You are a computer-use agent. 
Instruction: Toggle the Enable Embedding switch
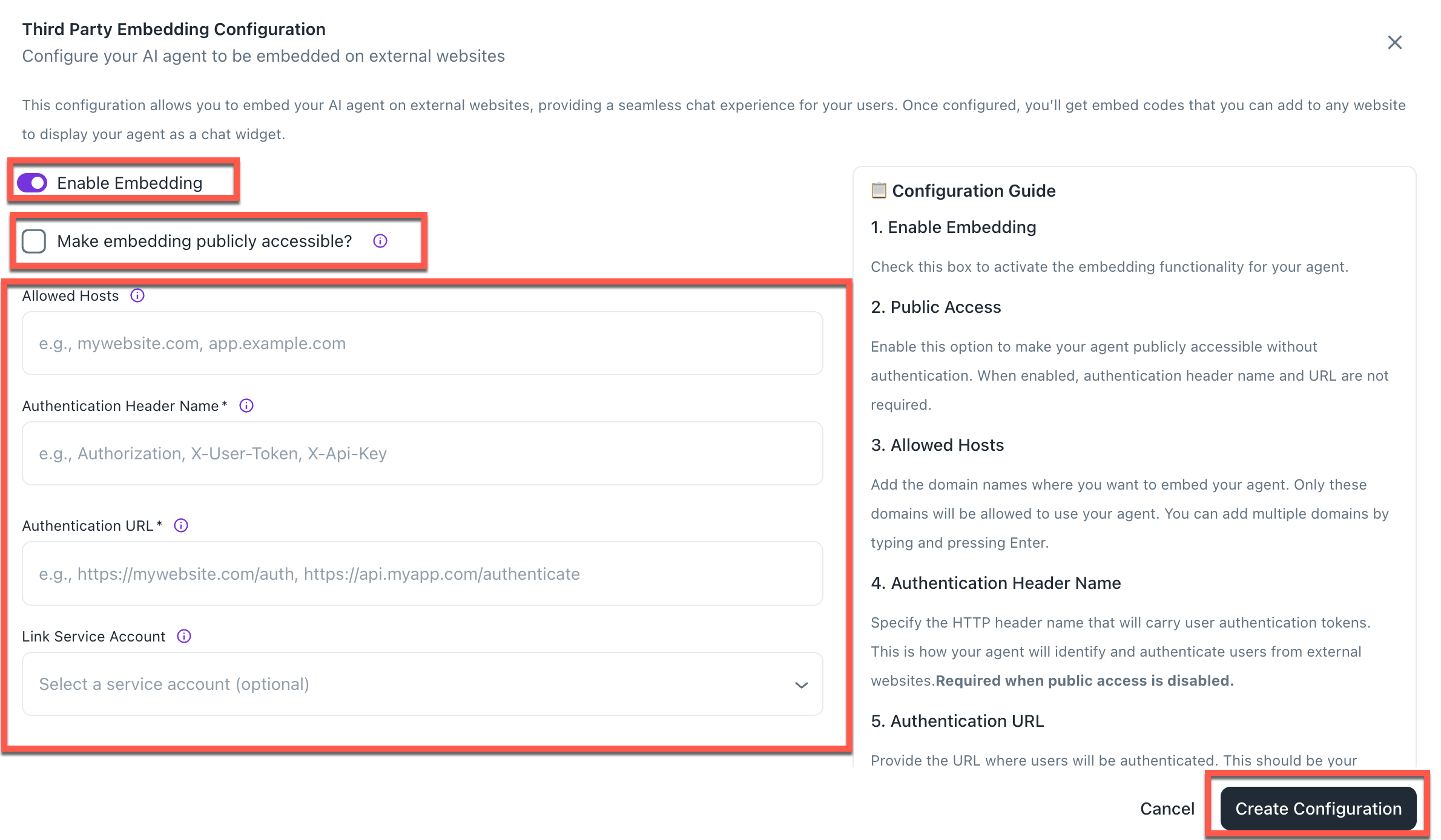(x=32, y=183)
